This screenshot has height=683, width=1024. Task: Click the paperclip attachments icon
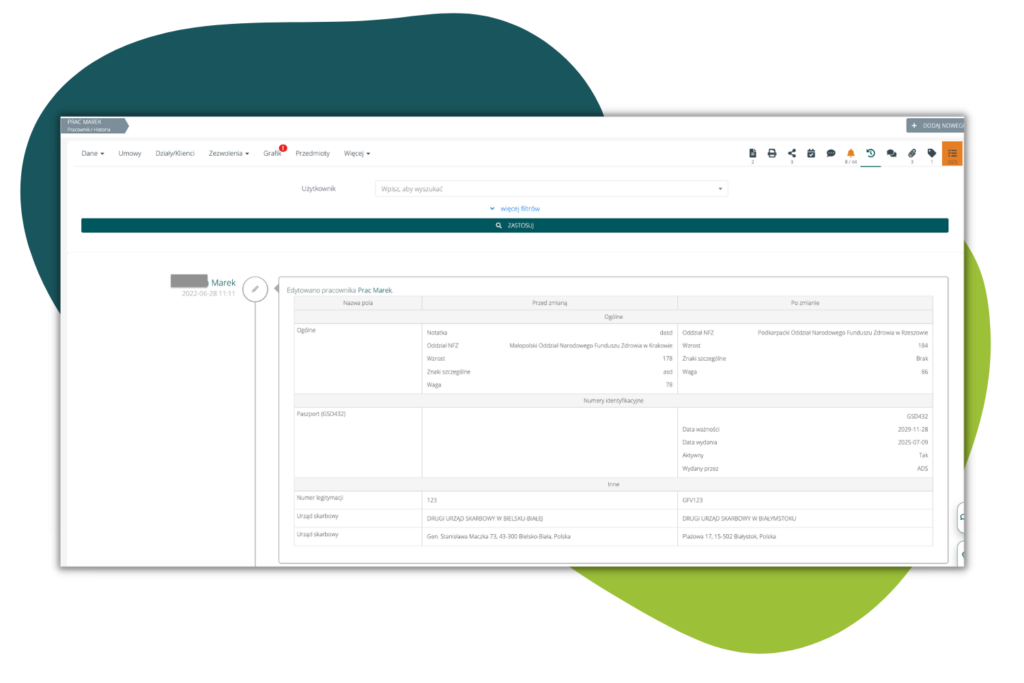coord(912,153)
